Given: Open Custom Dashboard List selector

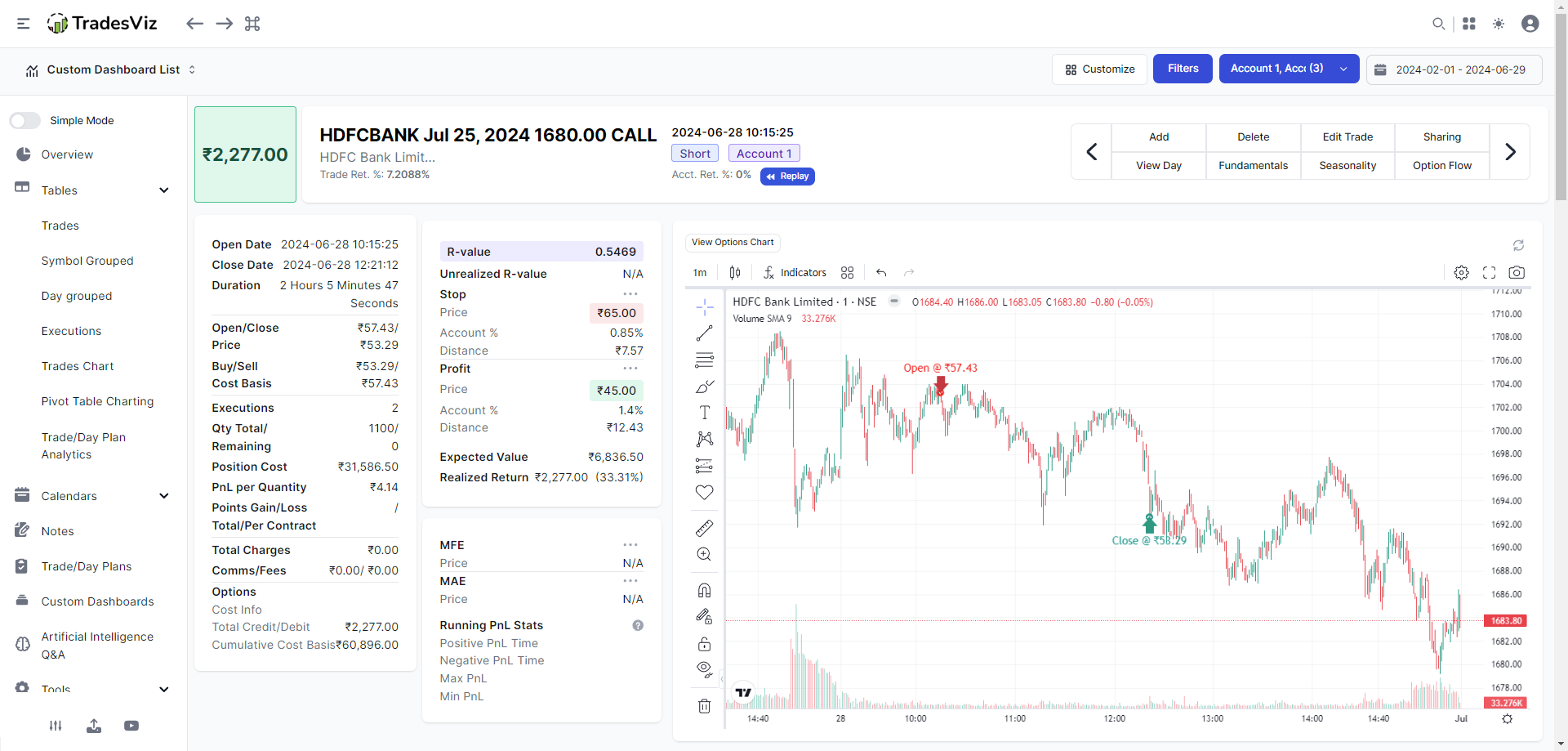Looking at the screenshot, I should [110, 70].
